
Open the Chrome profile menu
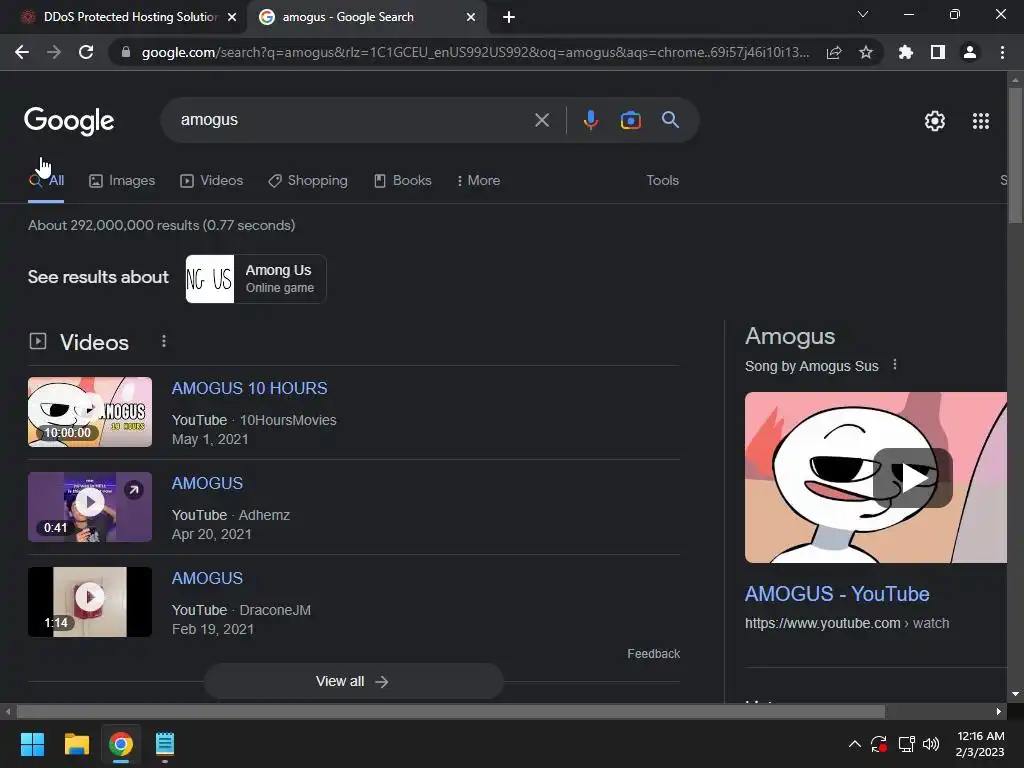click(x=970, y=52)
